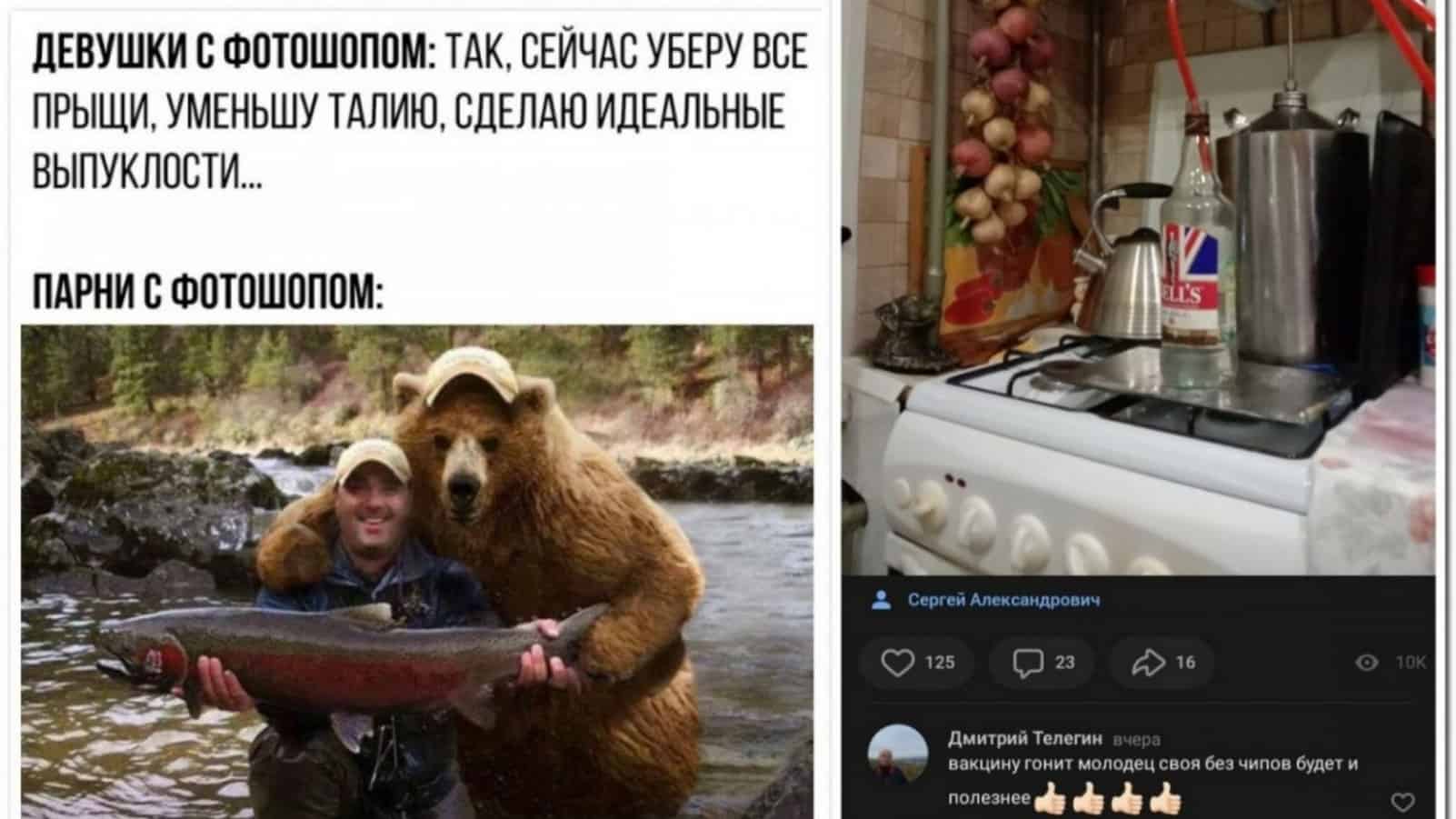Open comments via the speech bubble icon
1456x819 pixels.
pos(1028,663)
